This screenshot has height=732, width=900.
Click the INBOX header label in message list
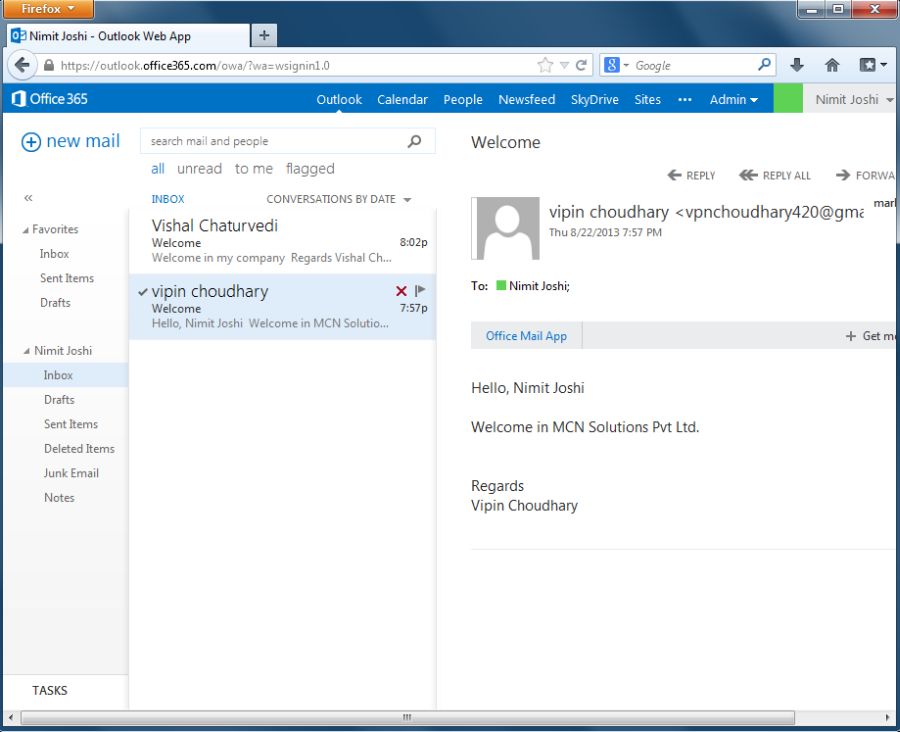(x=168, y=199)
